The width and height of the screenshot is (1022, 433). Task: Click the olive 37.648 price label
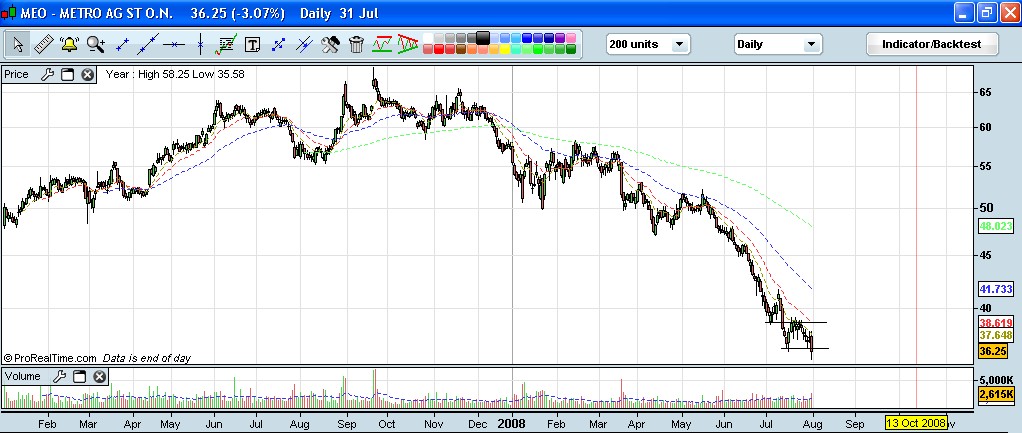click(995, 335)
